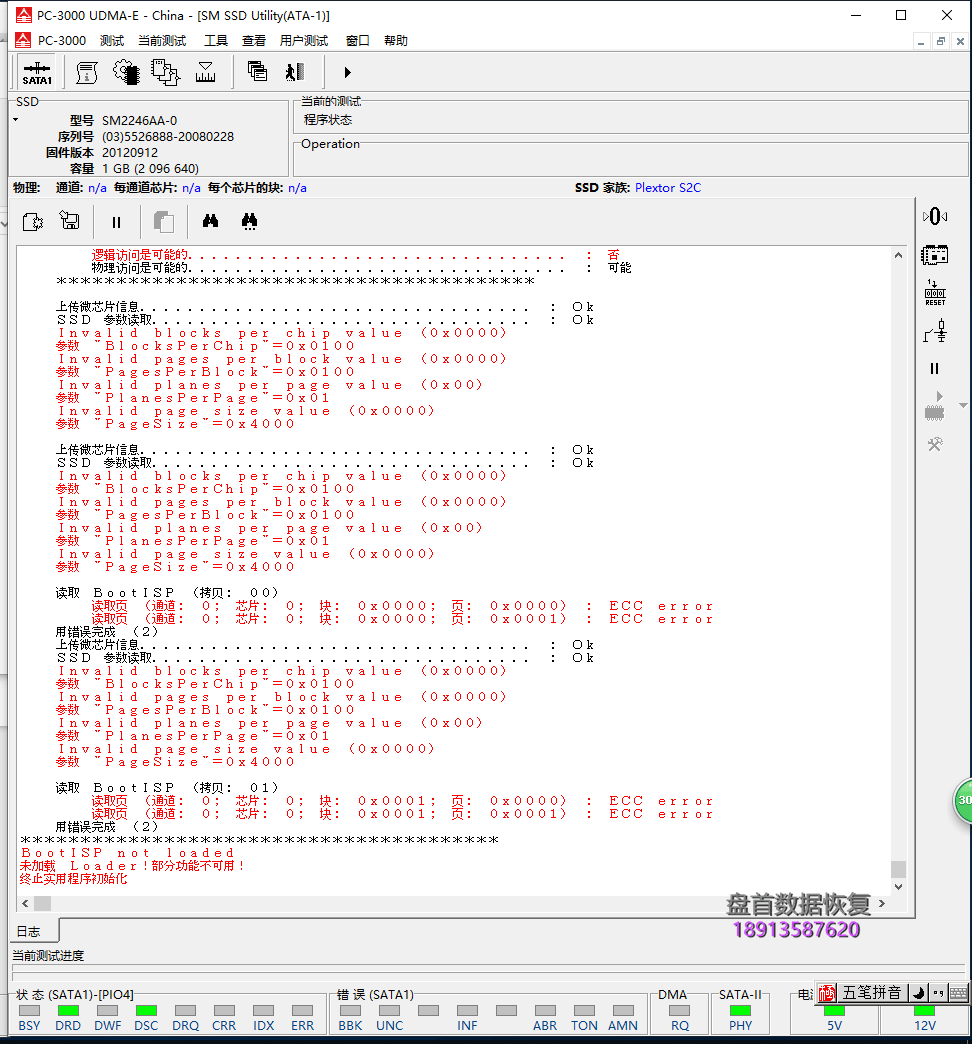This screenshot has width=972, height=1044.
Task: Pause log output in the log toolbar
Action: [x=117, y=222]
